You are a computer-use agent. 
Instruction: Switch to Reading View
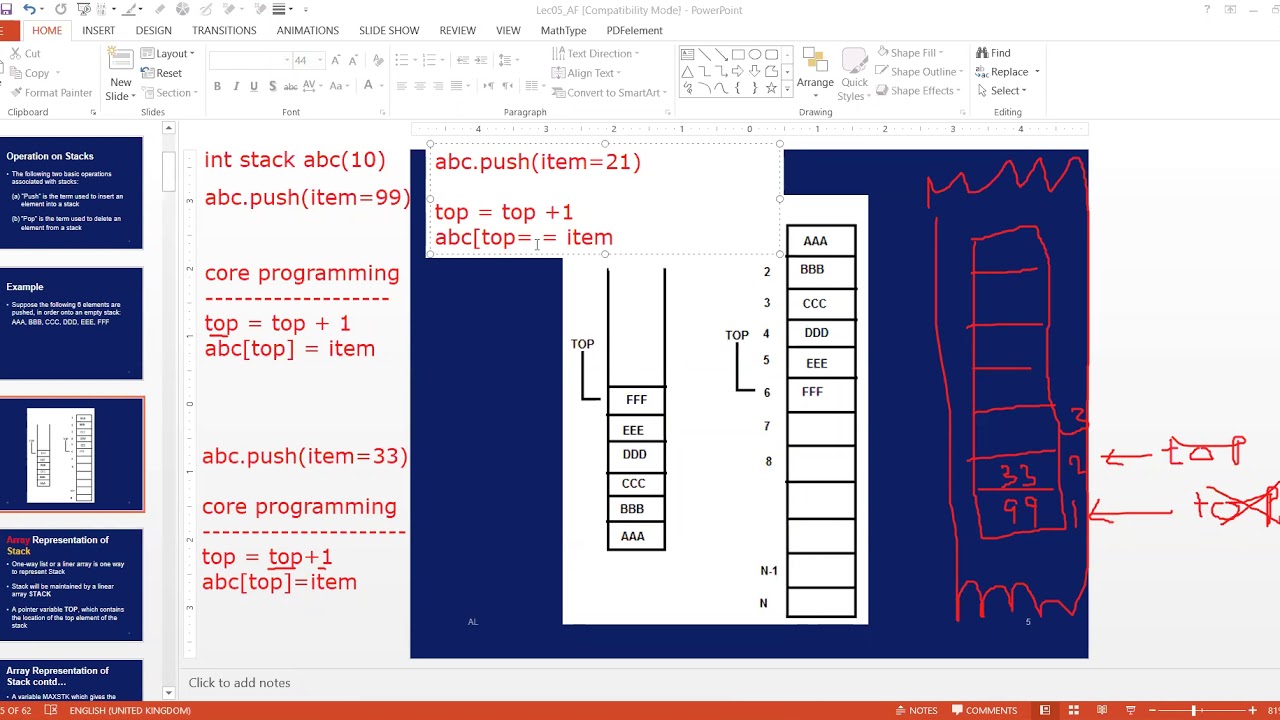(1102, 710)
